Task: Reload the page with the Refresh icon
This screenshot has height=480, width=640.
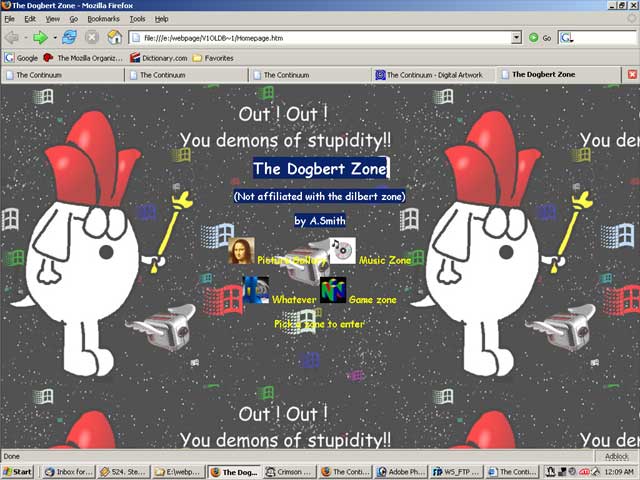Action: point(69,37)
